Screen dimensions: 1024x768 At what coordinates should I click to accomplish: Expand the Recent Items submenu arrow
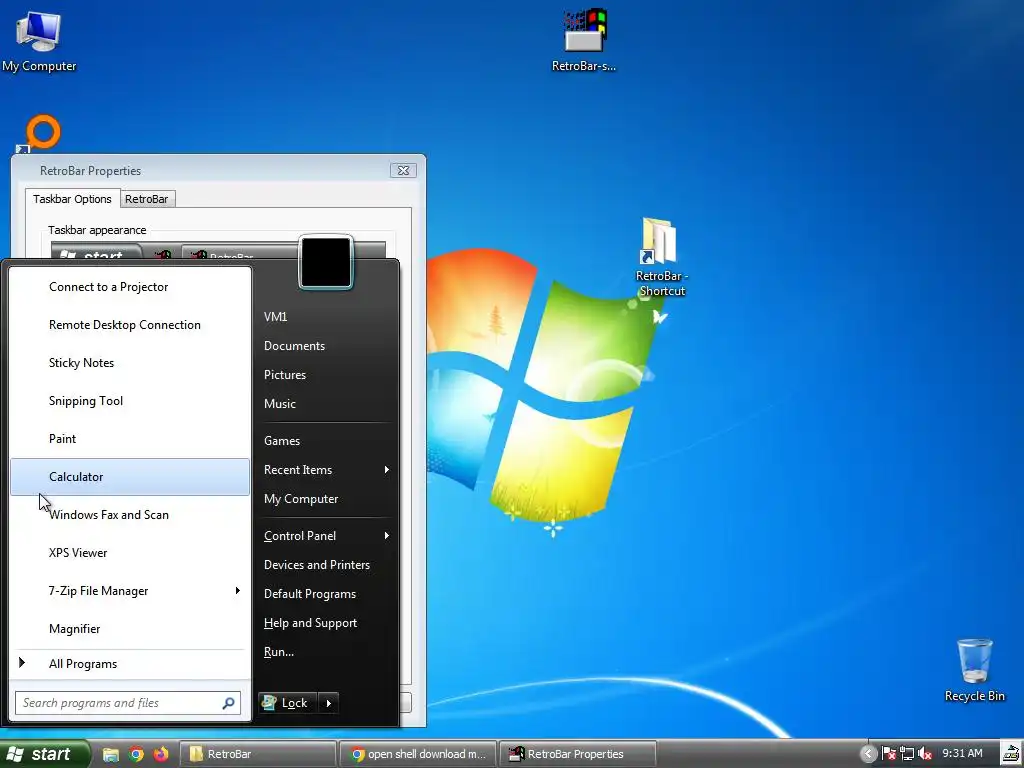point(387,470)
